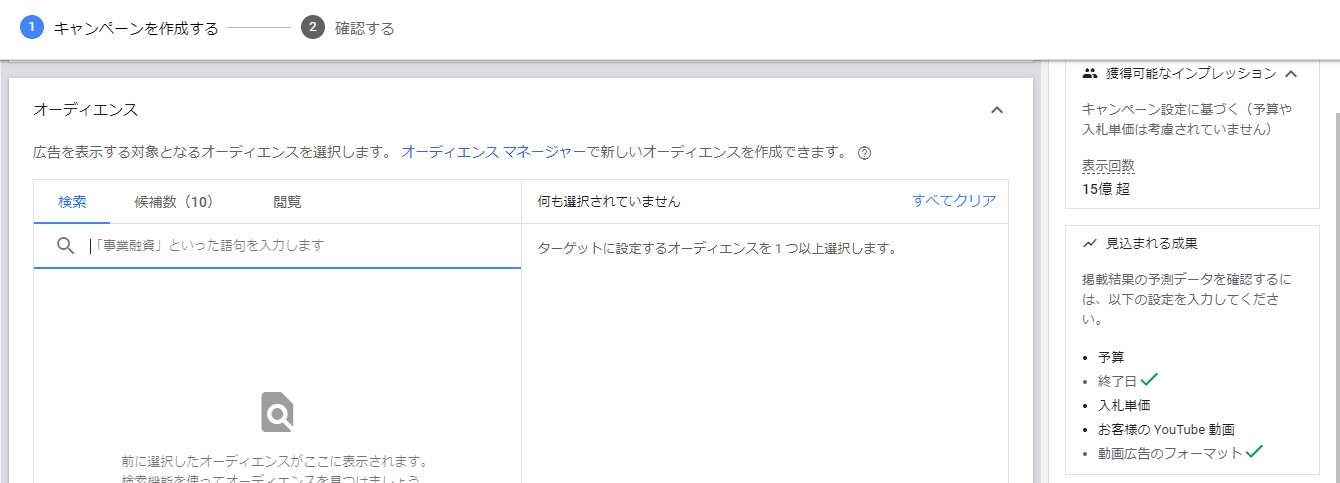Click the 表示回数 underlined label
The image size is (1340, 483).
tap(1108, 166)
